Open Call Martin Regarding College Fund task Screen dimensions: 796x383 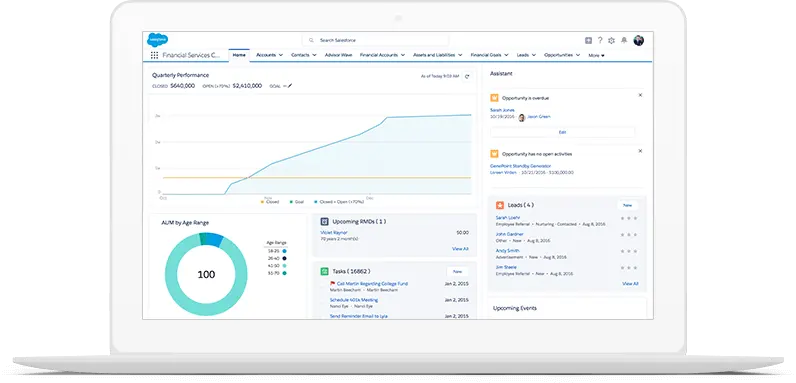pyautogui.click(x=372, y=283)
